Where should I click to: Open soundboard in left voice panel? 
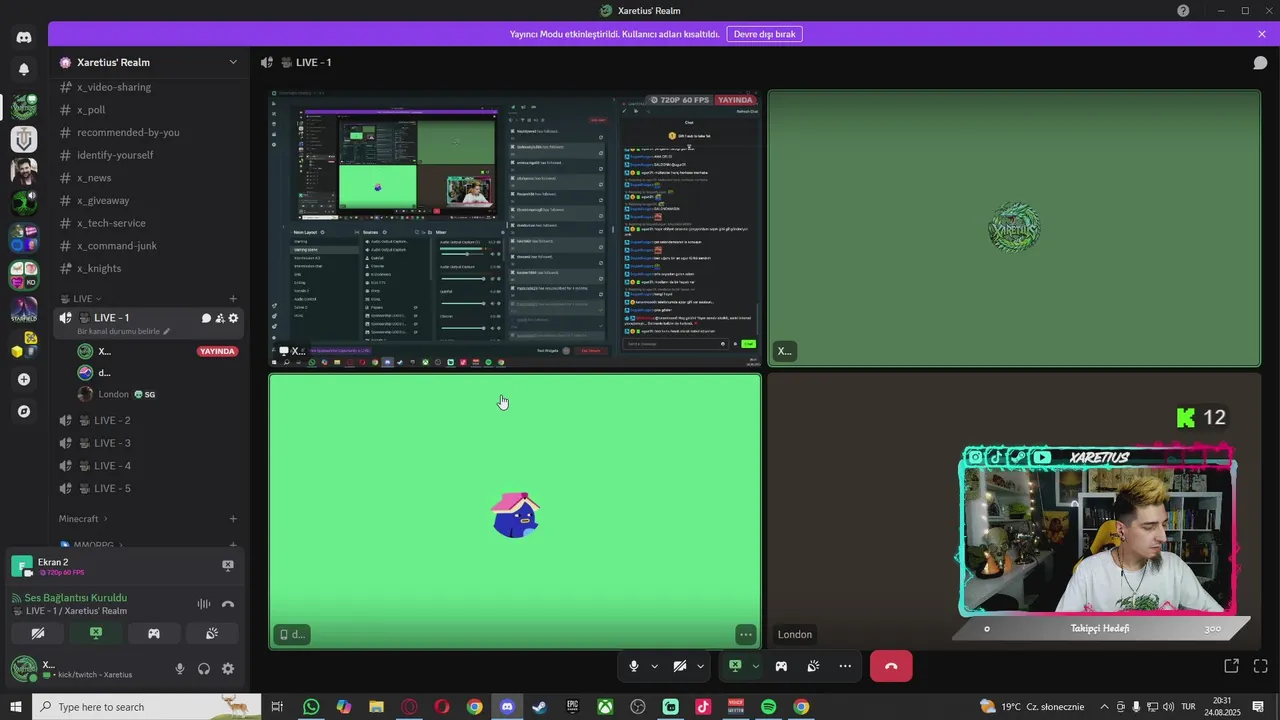tap(212, 633)
